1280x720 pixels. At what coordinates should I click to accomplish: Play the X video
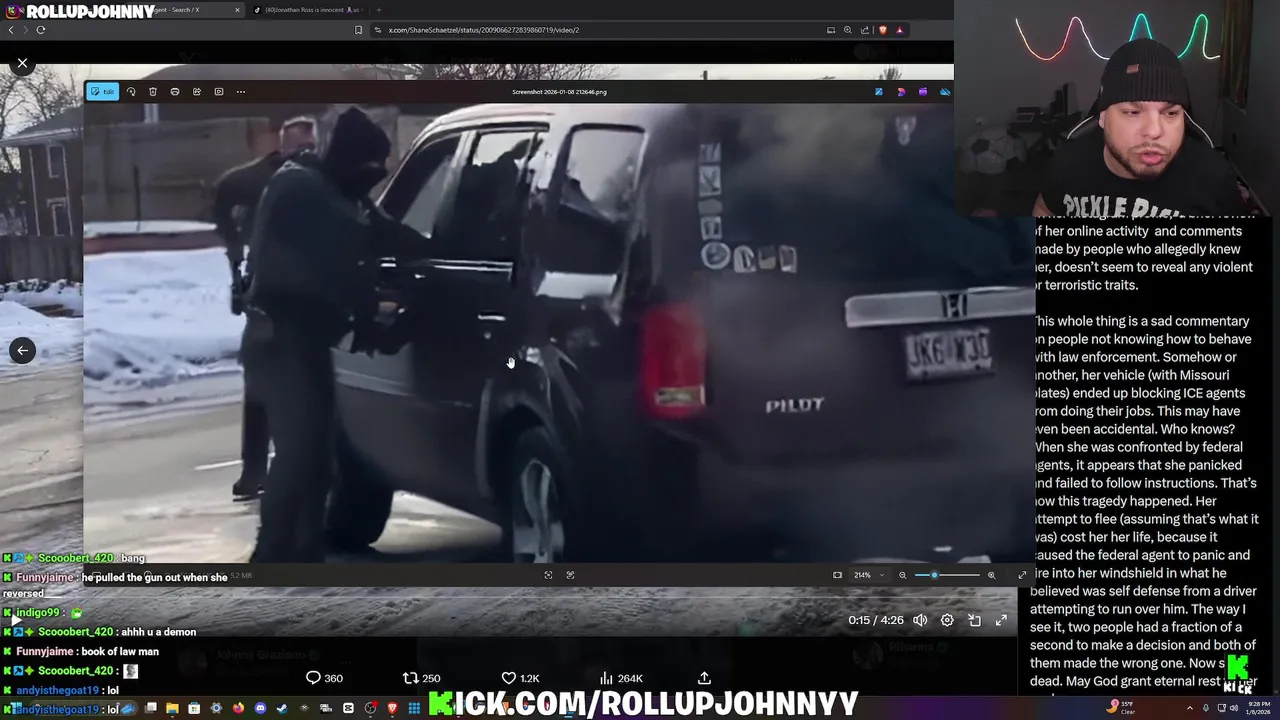[16, 620]
